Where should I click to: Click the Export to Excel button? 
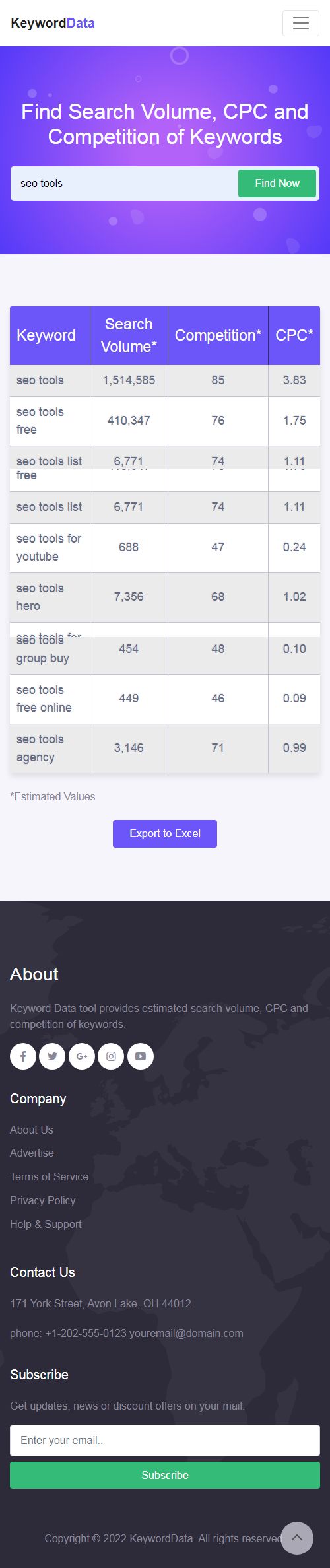click(165, 834)
